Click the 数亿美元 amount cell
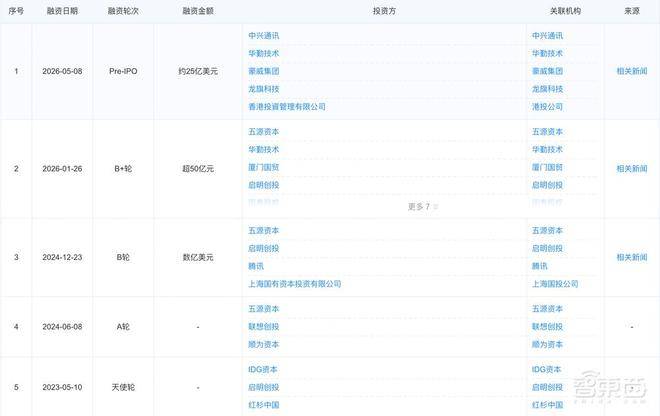The width and height of the screenshot is (660, 416). (198, 257)
